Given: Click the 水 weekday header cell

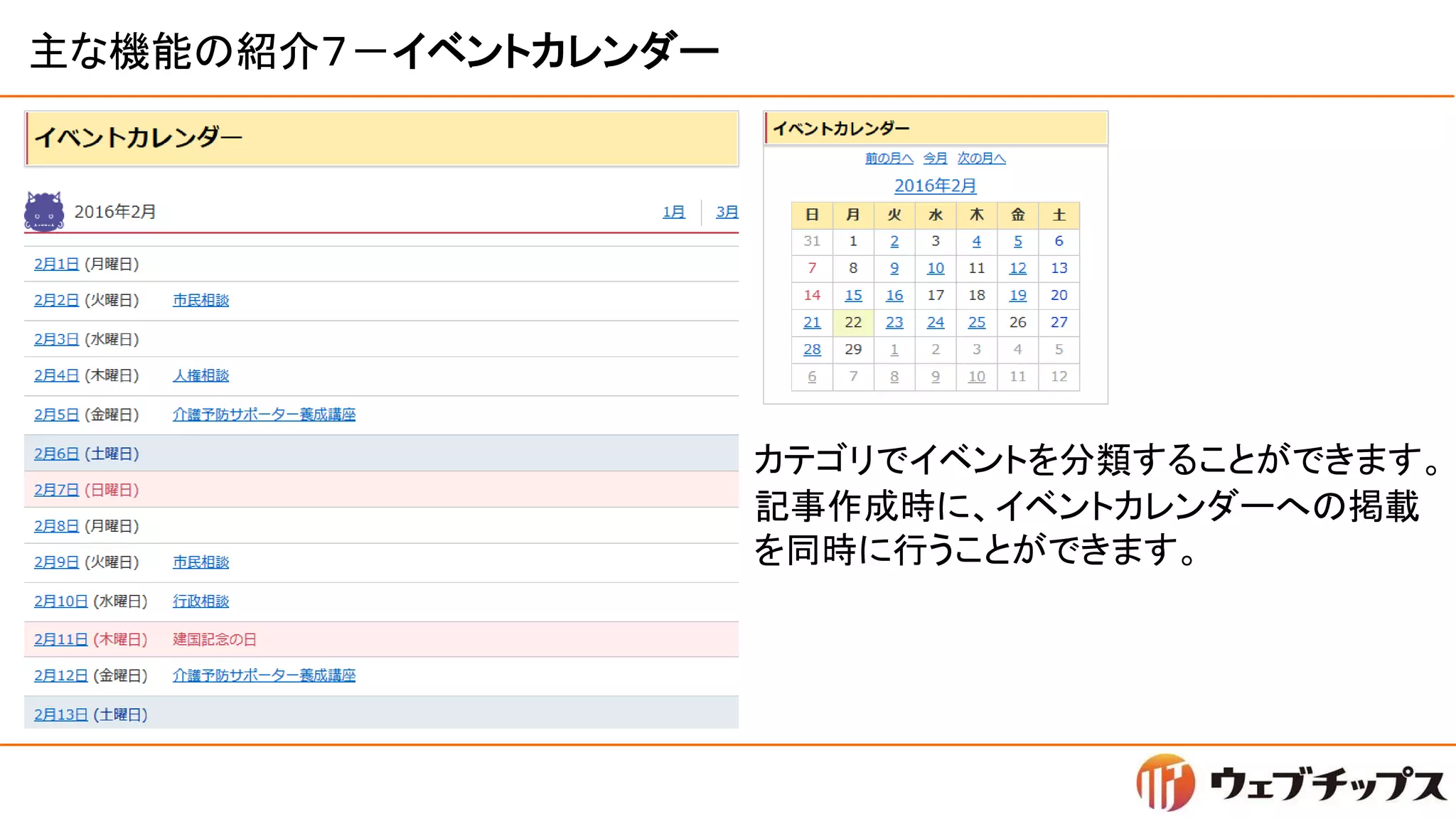Looking at the screenshot, I should [936, 215].
